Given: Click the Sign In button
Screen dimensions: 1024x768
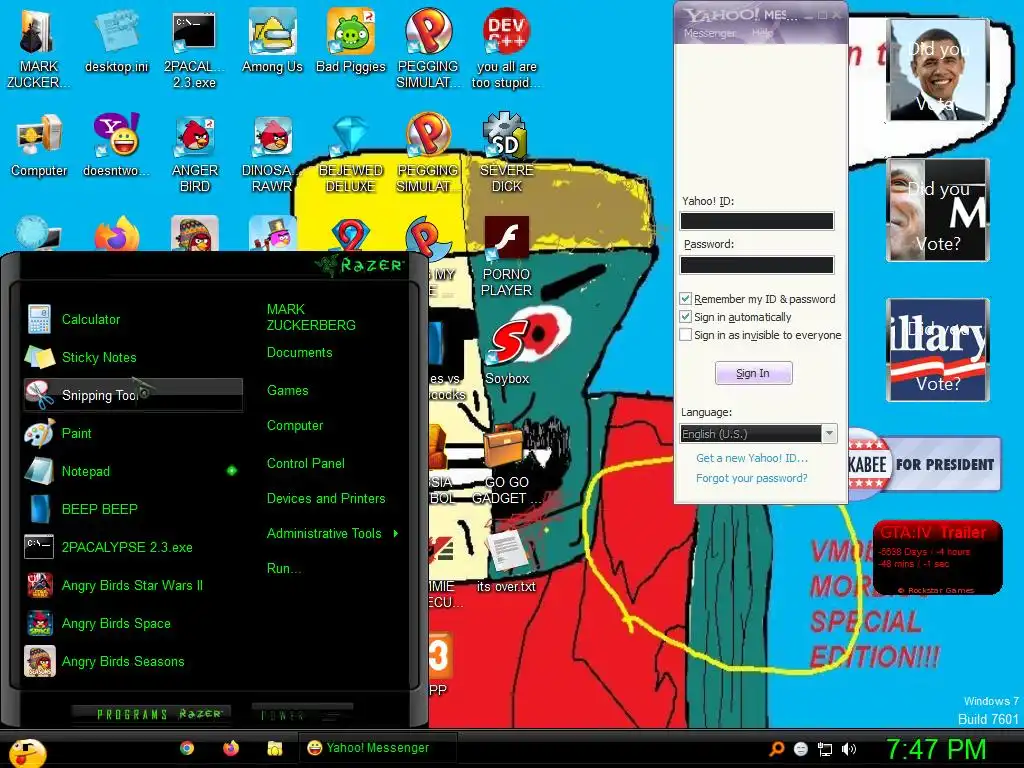Looking at the screenshot, I should (754, 373).
